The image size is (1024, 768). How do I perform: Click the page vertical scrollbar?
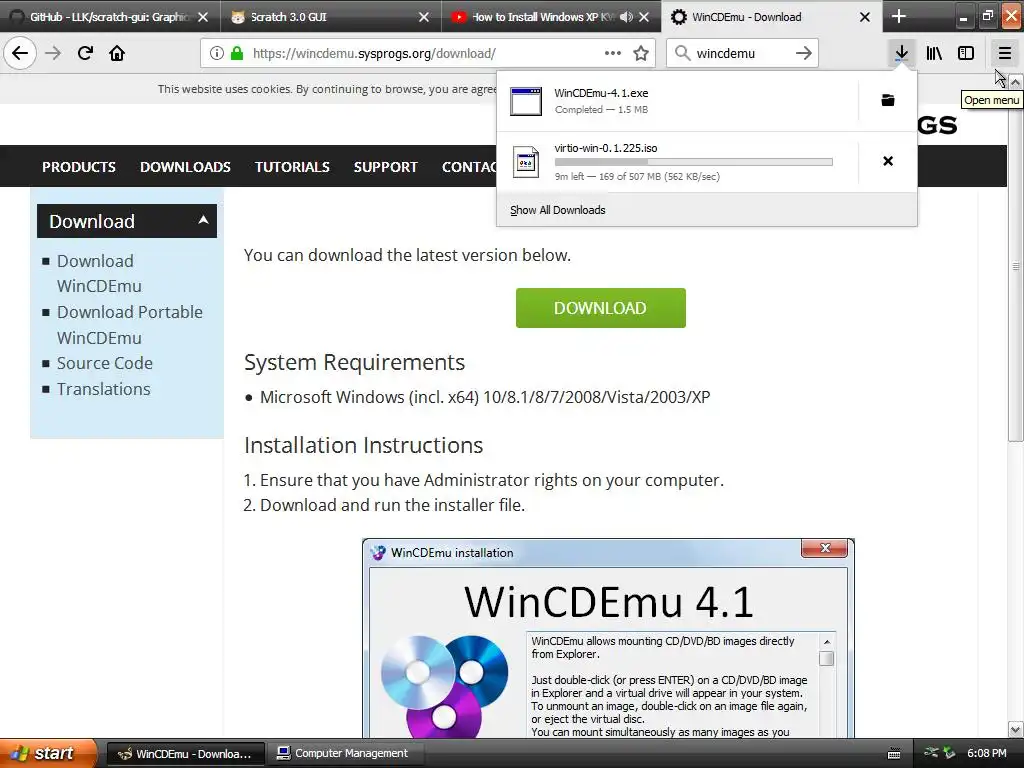coord(1016,264)
